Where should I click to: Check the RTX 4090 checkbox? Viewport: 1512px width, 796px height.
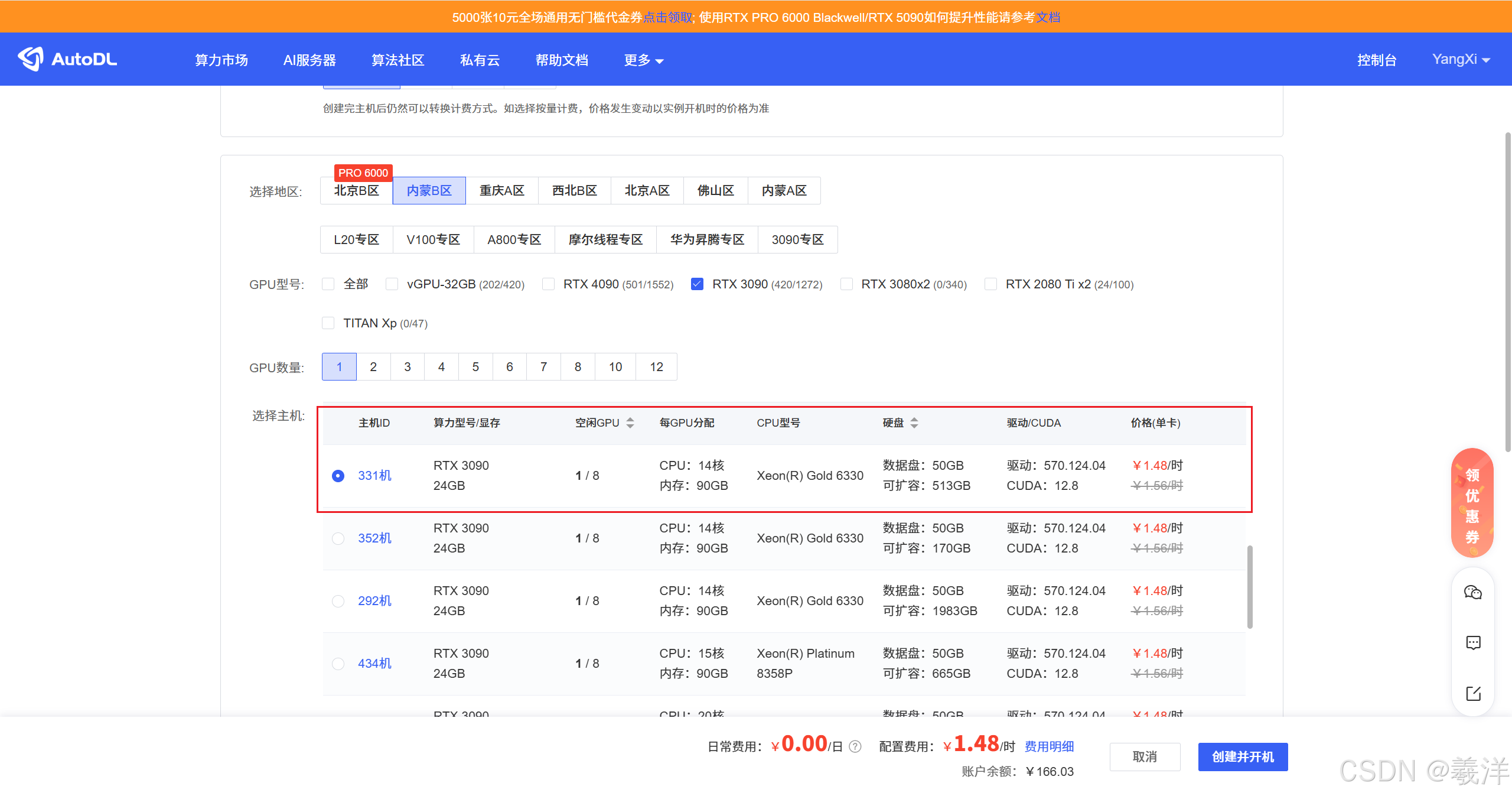[548, 284]
